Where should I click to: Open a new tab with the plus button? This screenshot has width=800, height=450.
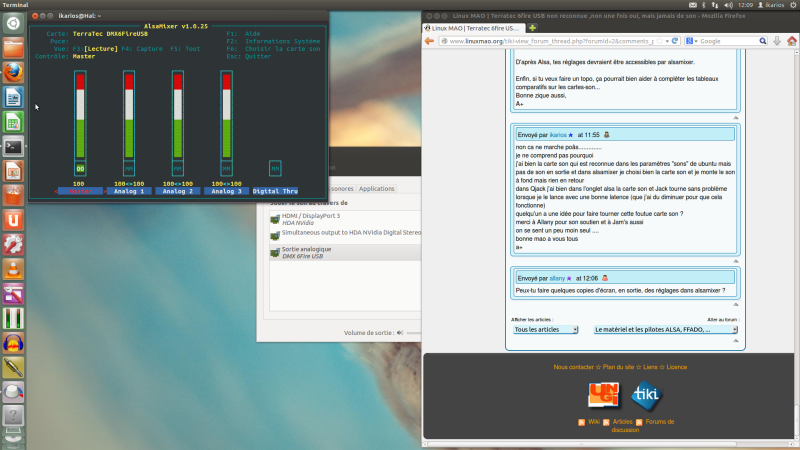pyautogui.click(x=530, y=28)
